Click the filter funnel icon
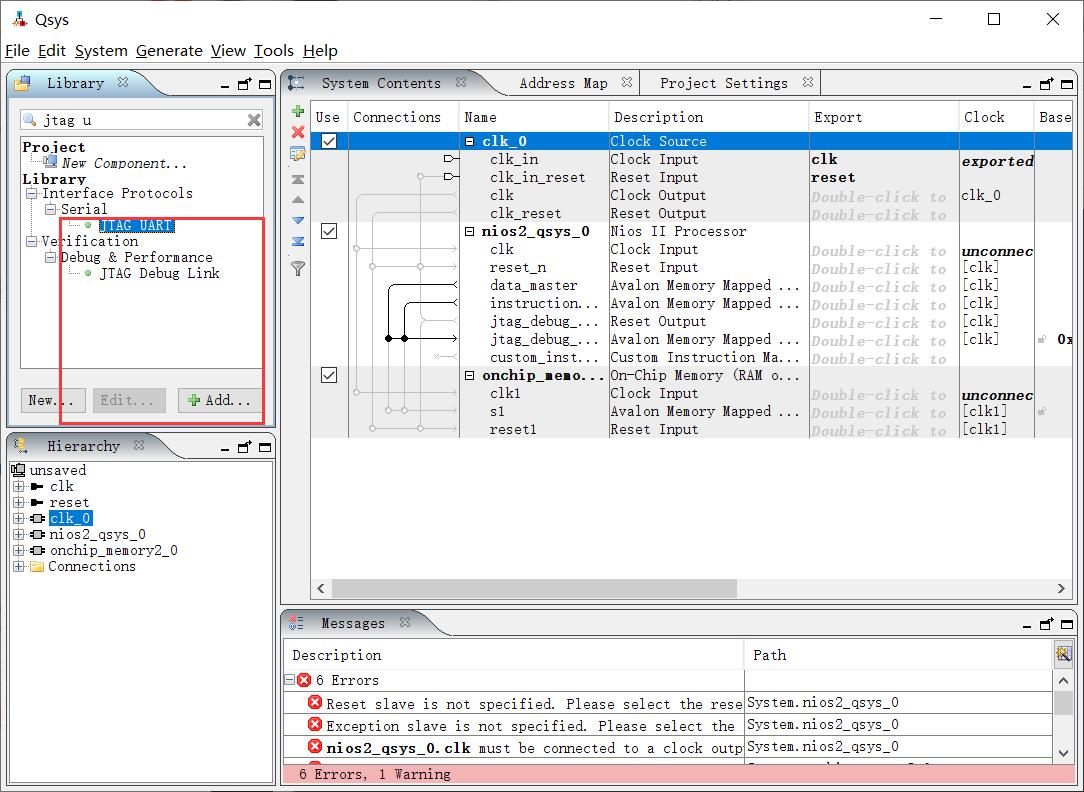This screenshot has height=792, width=1084. (298, 268)
